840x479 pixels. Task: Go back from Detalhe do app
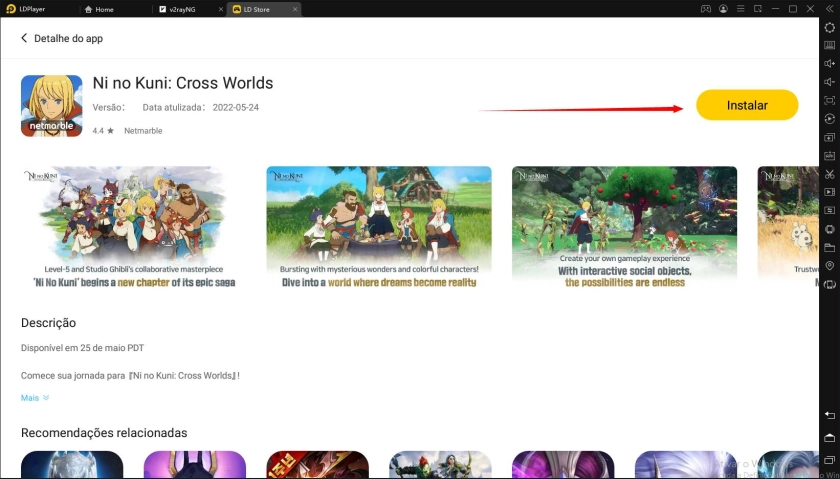pyautogui.click(x=24, y=38)
